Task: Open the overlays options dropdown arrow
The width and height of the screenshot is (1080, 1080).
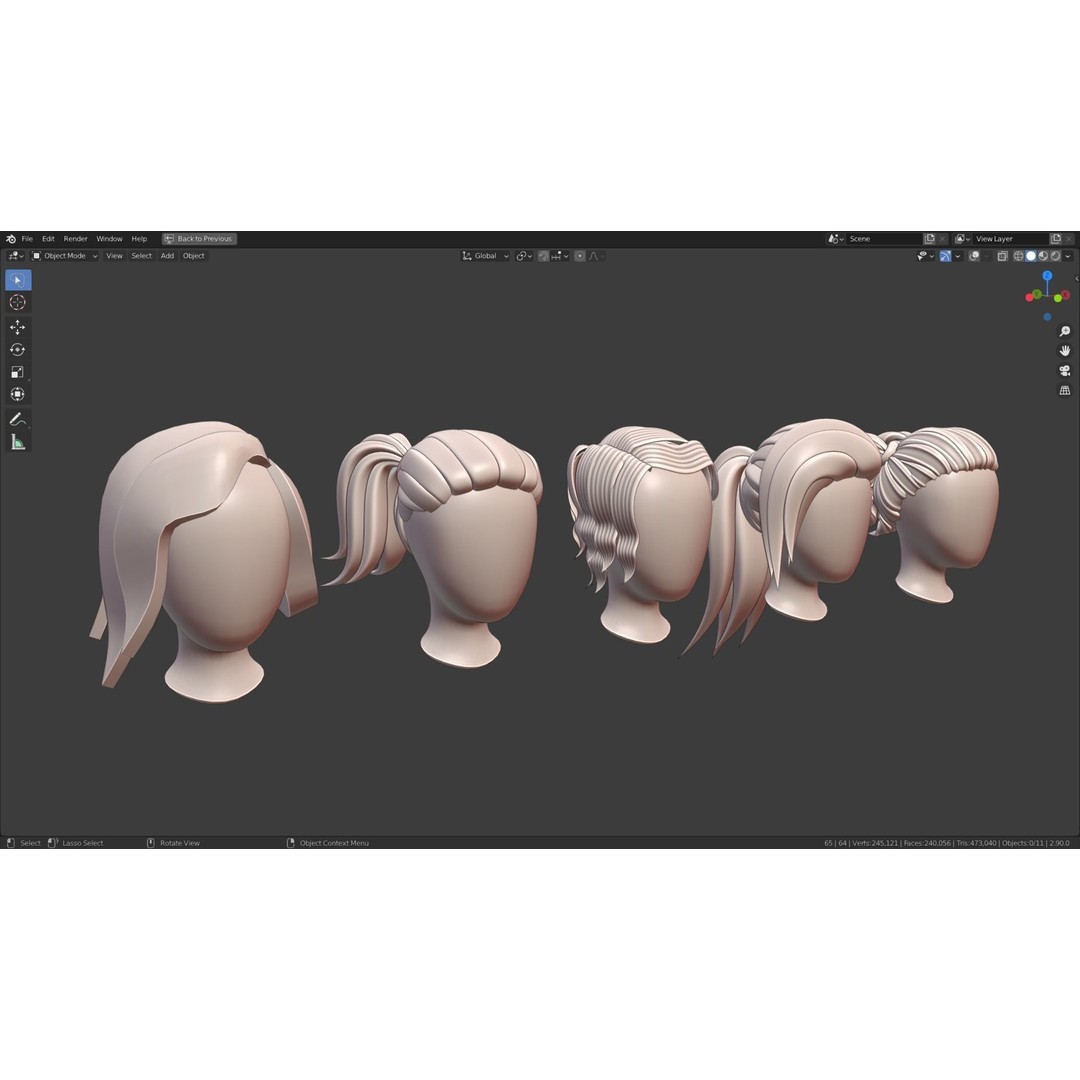Action: 986,256
